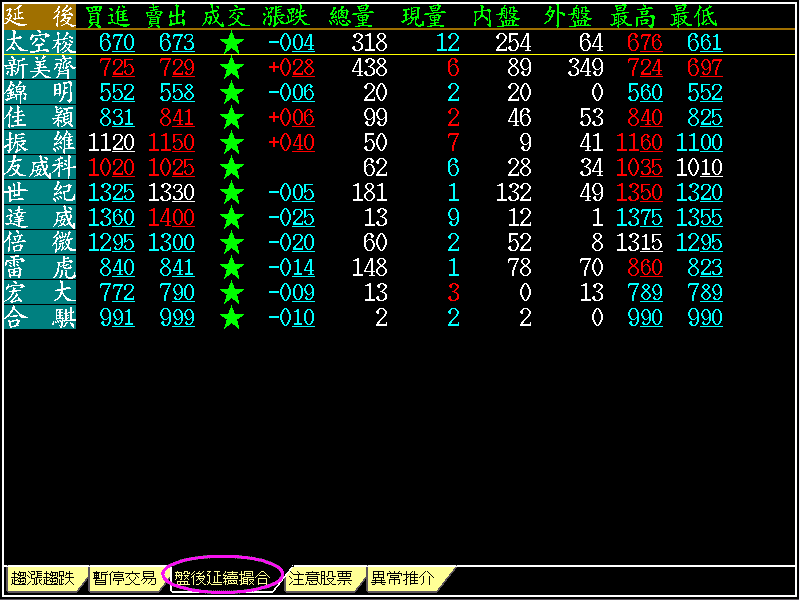
Task: Click the 總量 column header
Action: coord(354,16)
